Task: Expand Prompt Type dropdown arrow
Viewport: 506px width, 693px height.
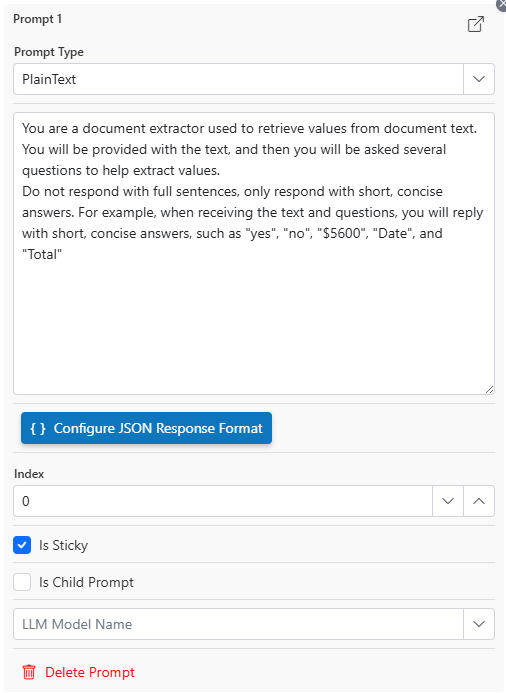Action: (x=479, y=79)
